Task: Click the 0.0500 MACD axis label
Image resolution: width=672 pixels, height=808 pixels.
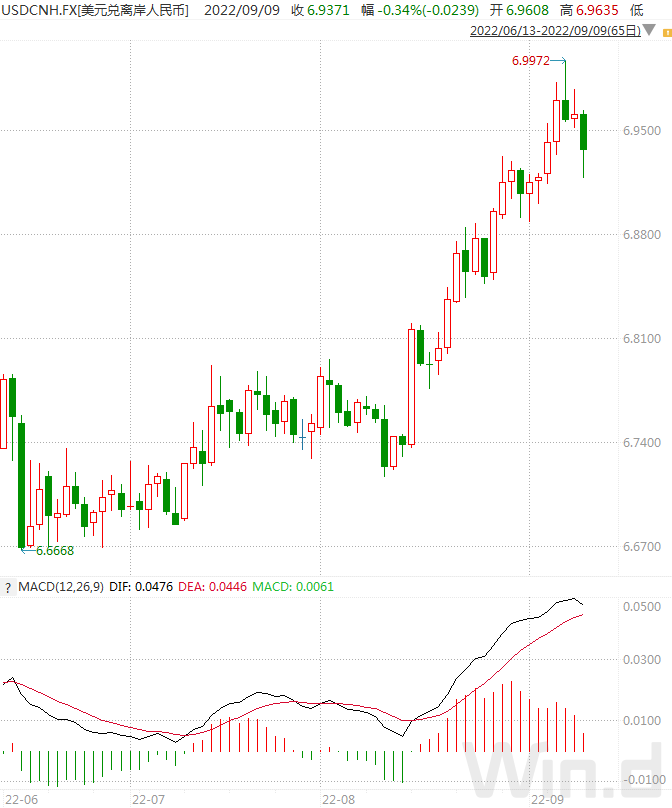Action: pos(642,607)
